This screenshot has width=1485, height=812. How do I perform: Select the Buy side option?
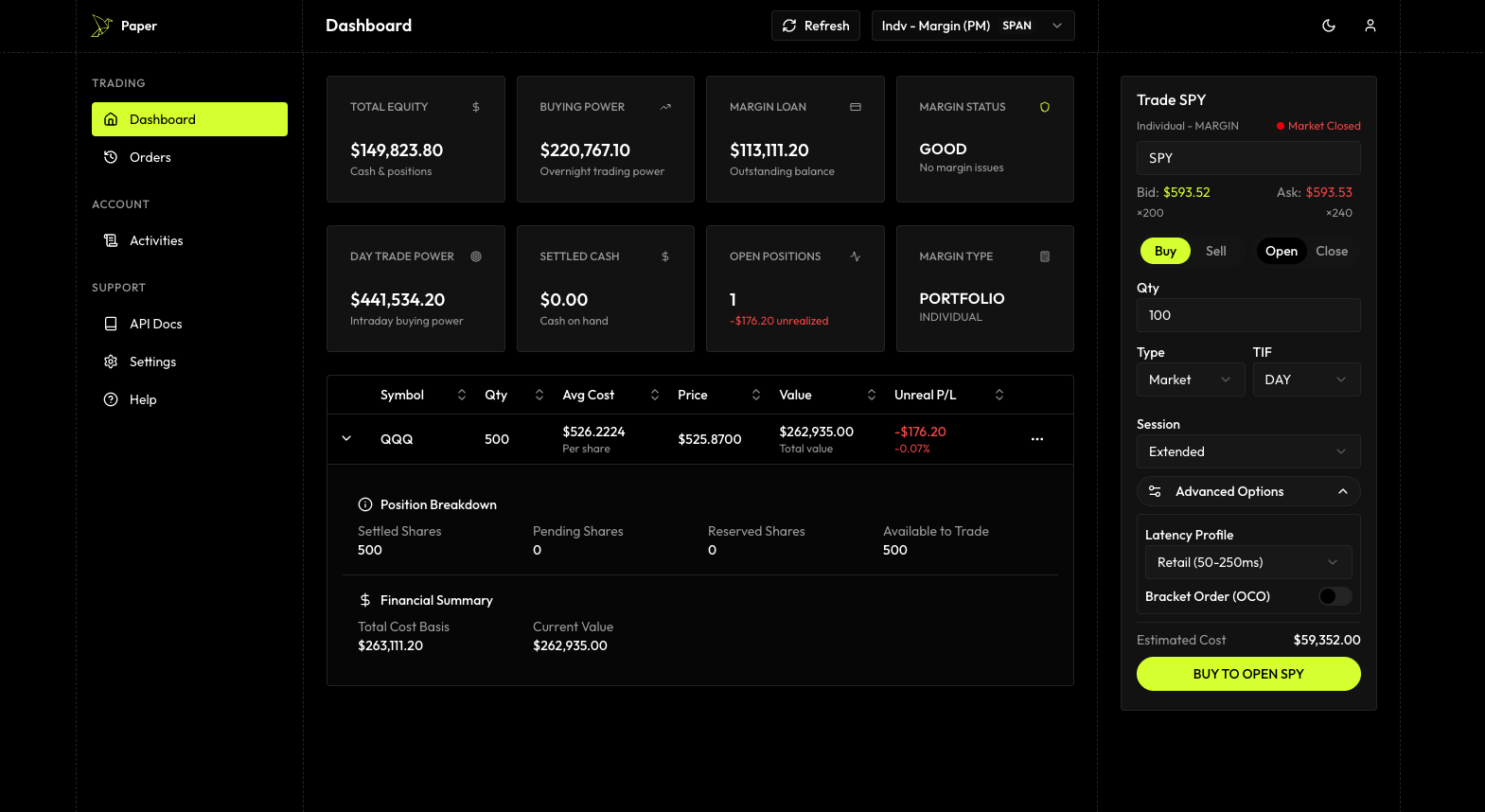coord(1165,251)
